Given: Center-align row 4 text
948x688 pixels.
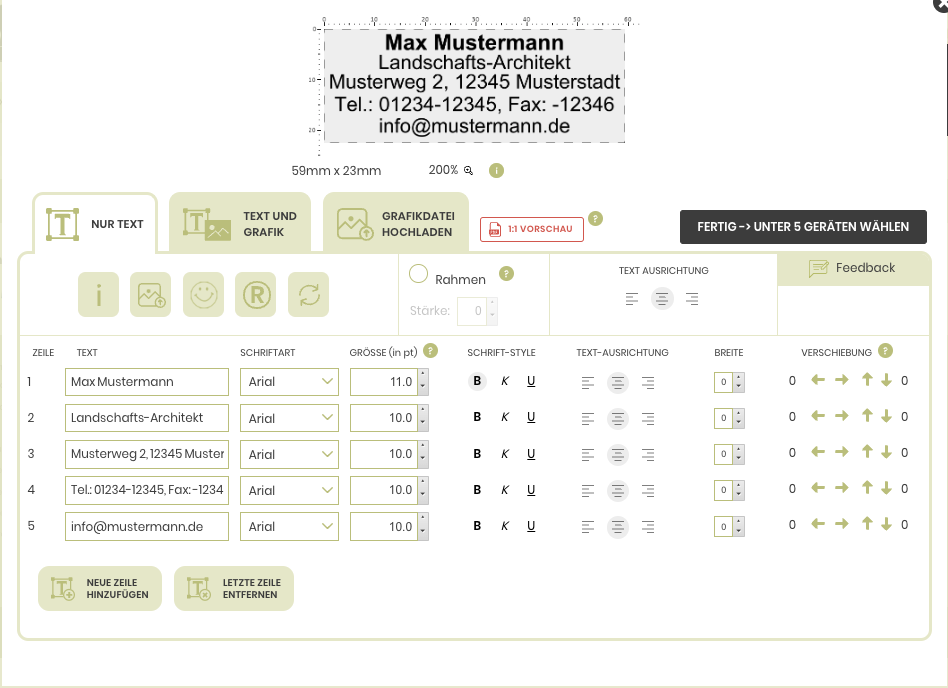Looking at the screenshot, I should click(617, 491).
